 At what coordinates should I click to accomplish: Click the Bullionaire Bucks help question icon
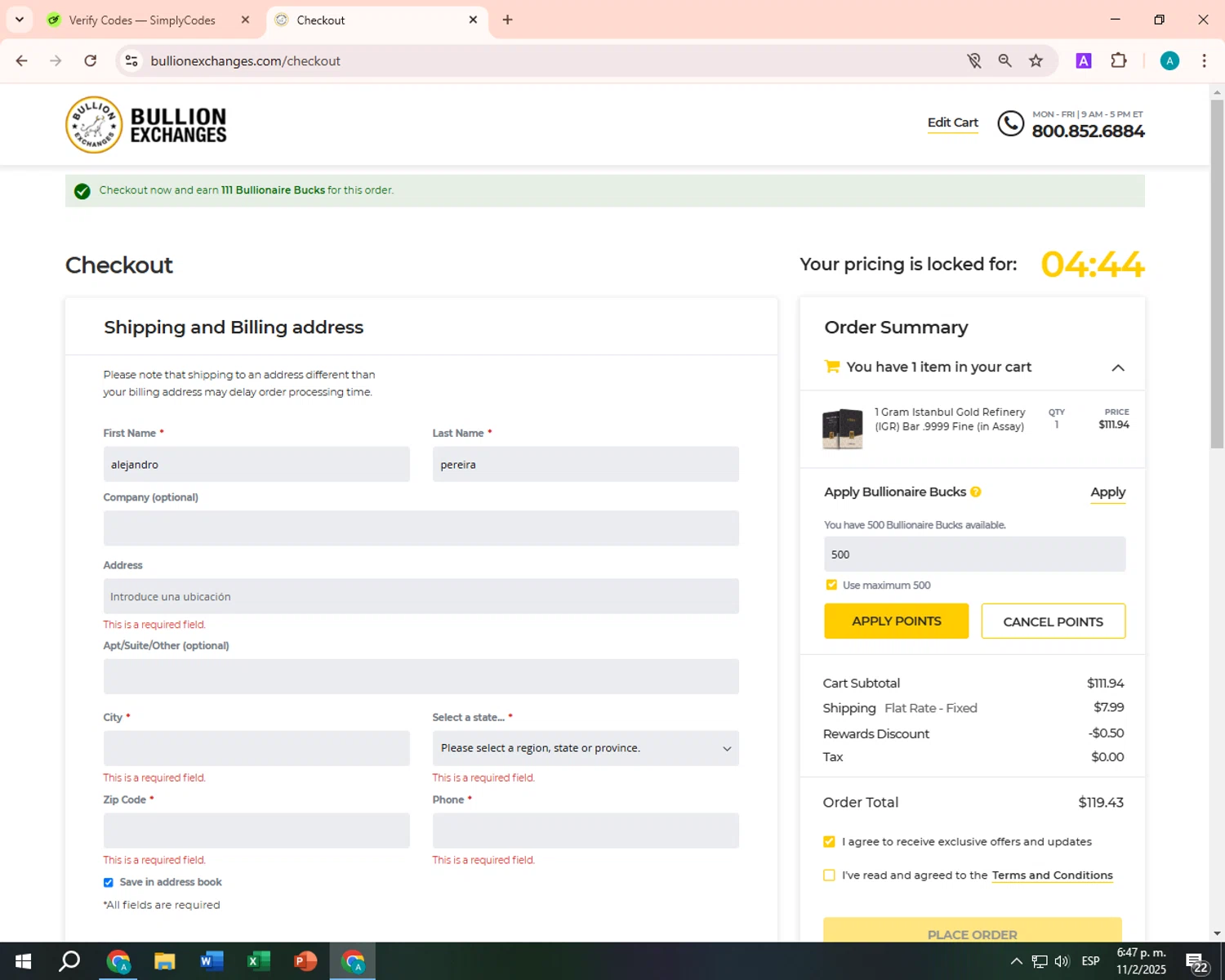point(975,492)
